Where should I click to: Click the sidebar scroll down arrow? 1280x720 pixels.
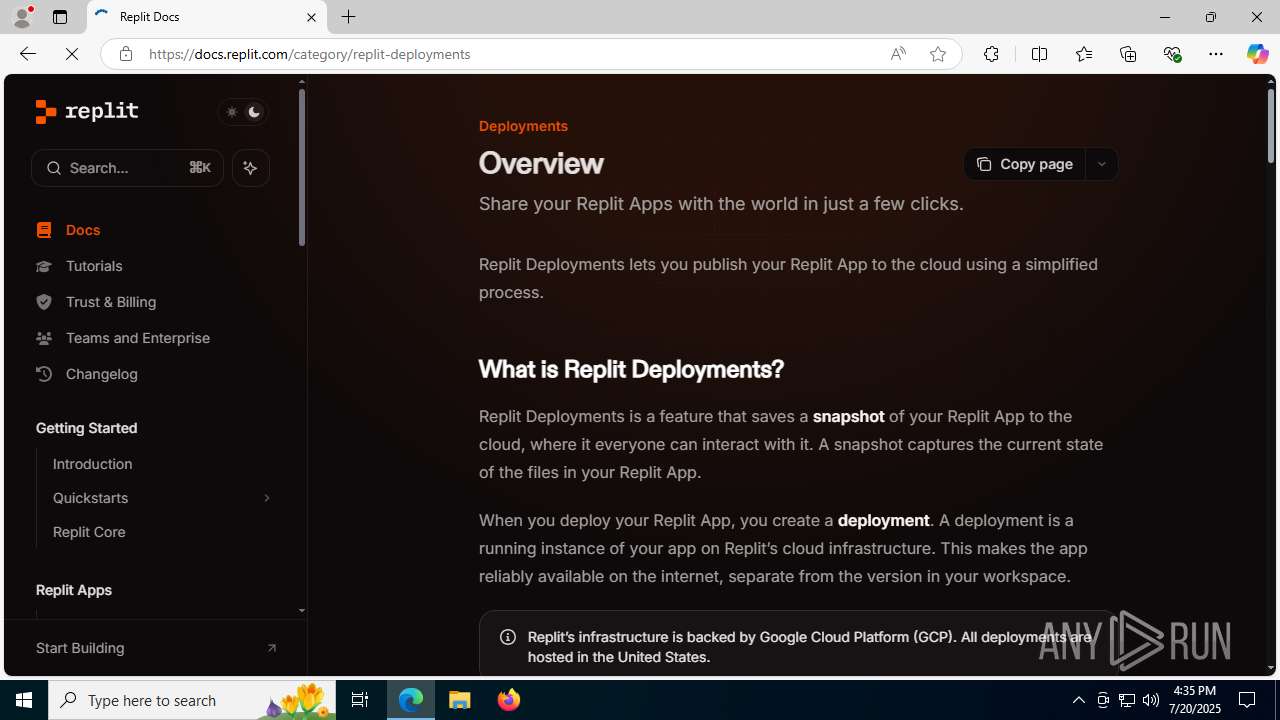click(x=302, y=610)
